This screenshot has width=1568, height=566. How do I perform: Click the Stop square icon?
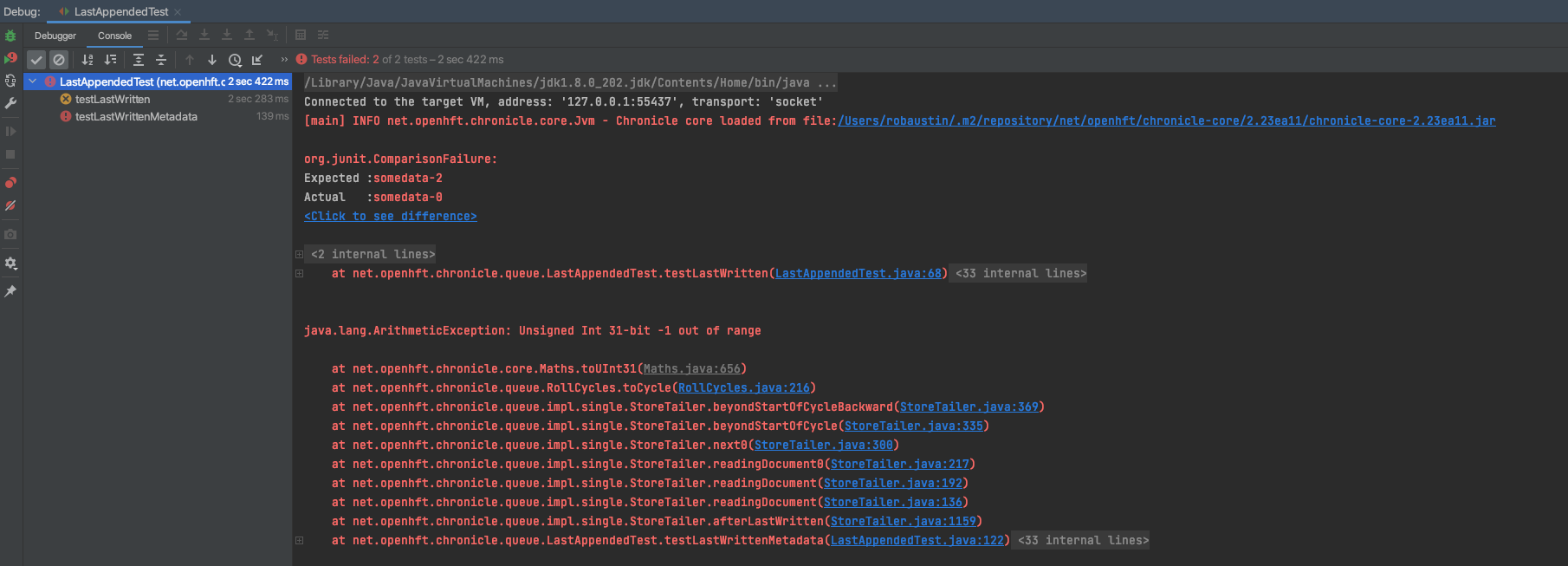[x=10, y=154]
